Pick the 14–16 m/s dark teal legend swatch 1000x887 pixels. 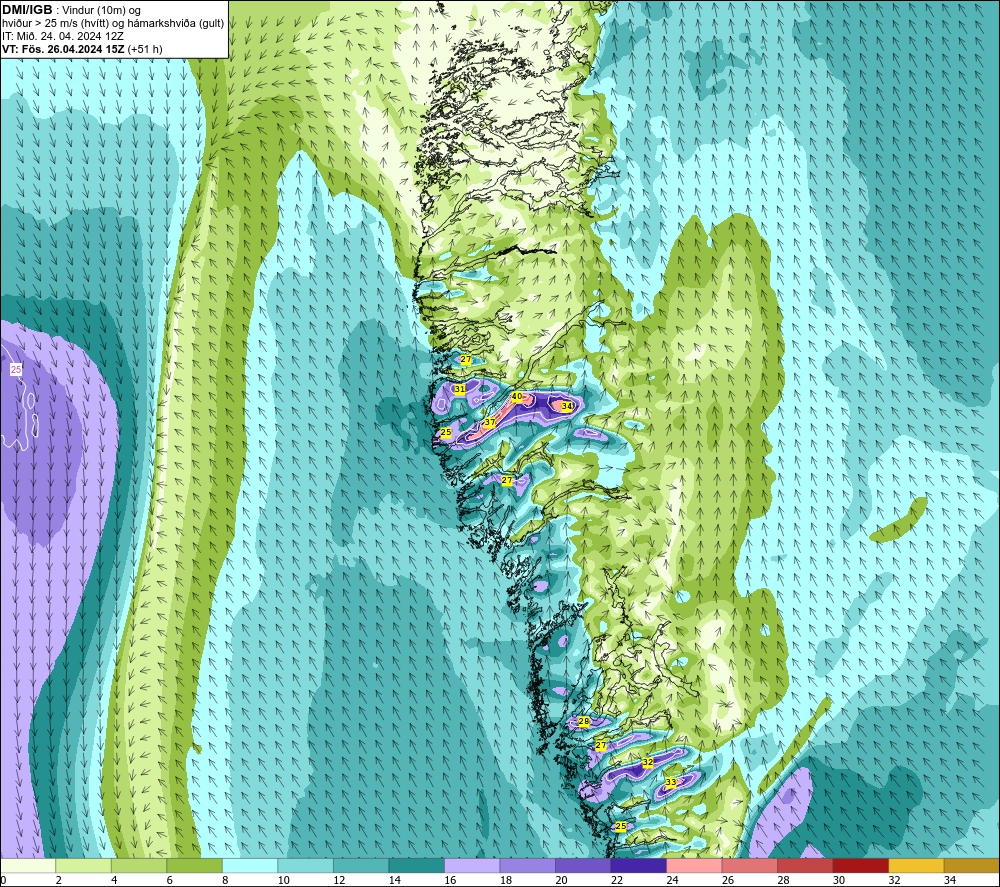(x=416, y=865)
